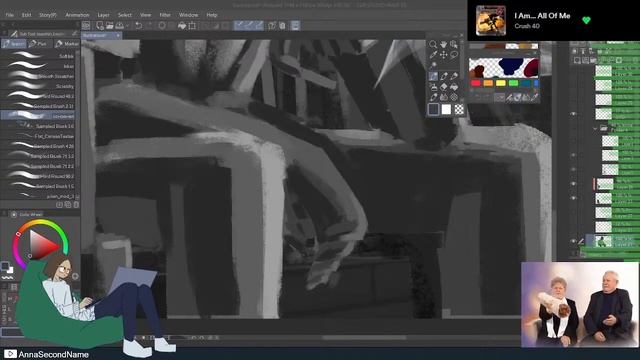This screenshot has width=640, height=360.
Task: Select the highlighted Pen tool icon
Action: pos(433,76)
